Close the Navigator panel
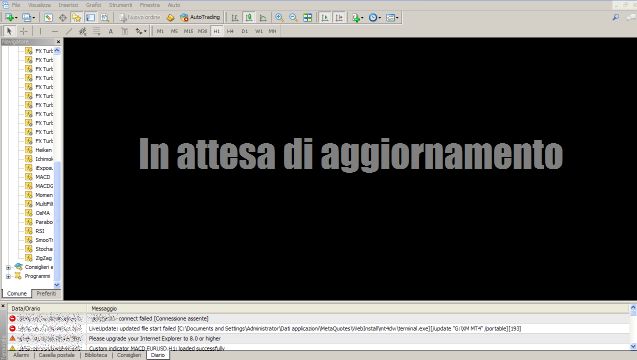Image resolution: width=637 pixels, height=360 pixels. (58, 42)
